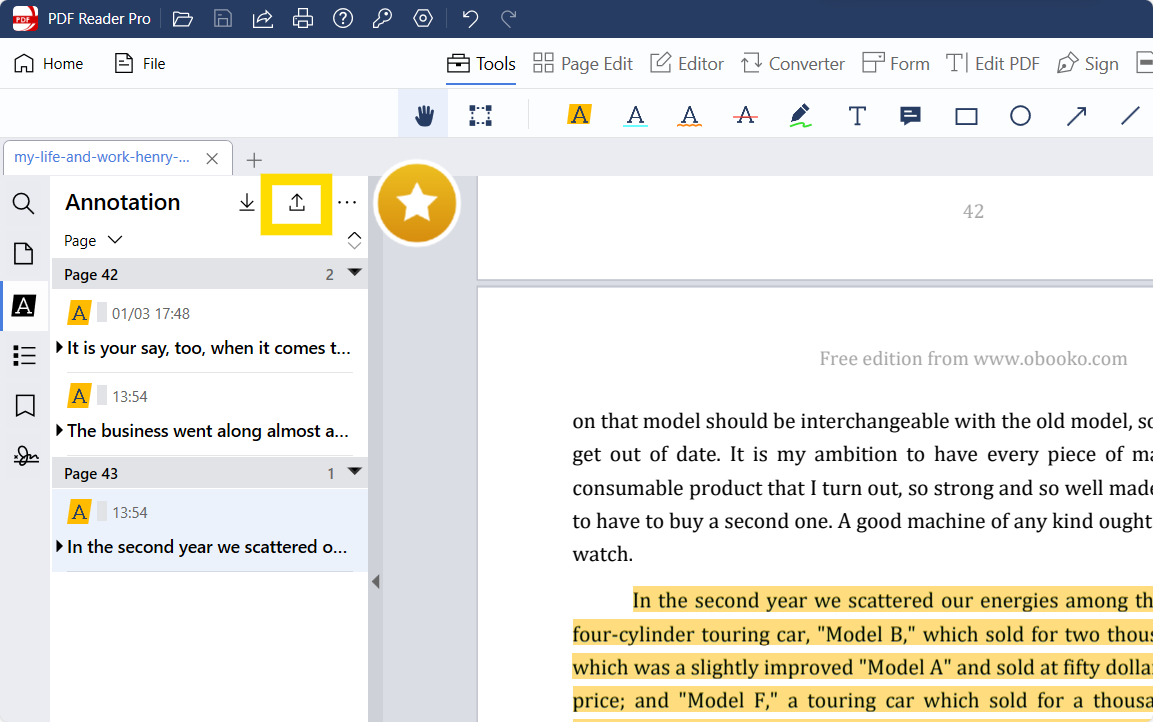Viewport: 1153px width, 722px height.
Task: Switch to the Sign tab
Action: [x=1088, y=64]
